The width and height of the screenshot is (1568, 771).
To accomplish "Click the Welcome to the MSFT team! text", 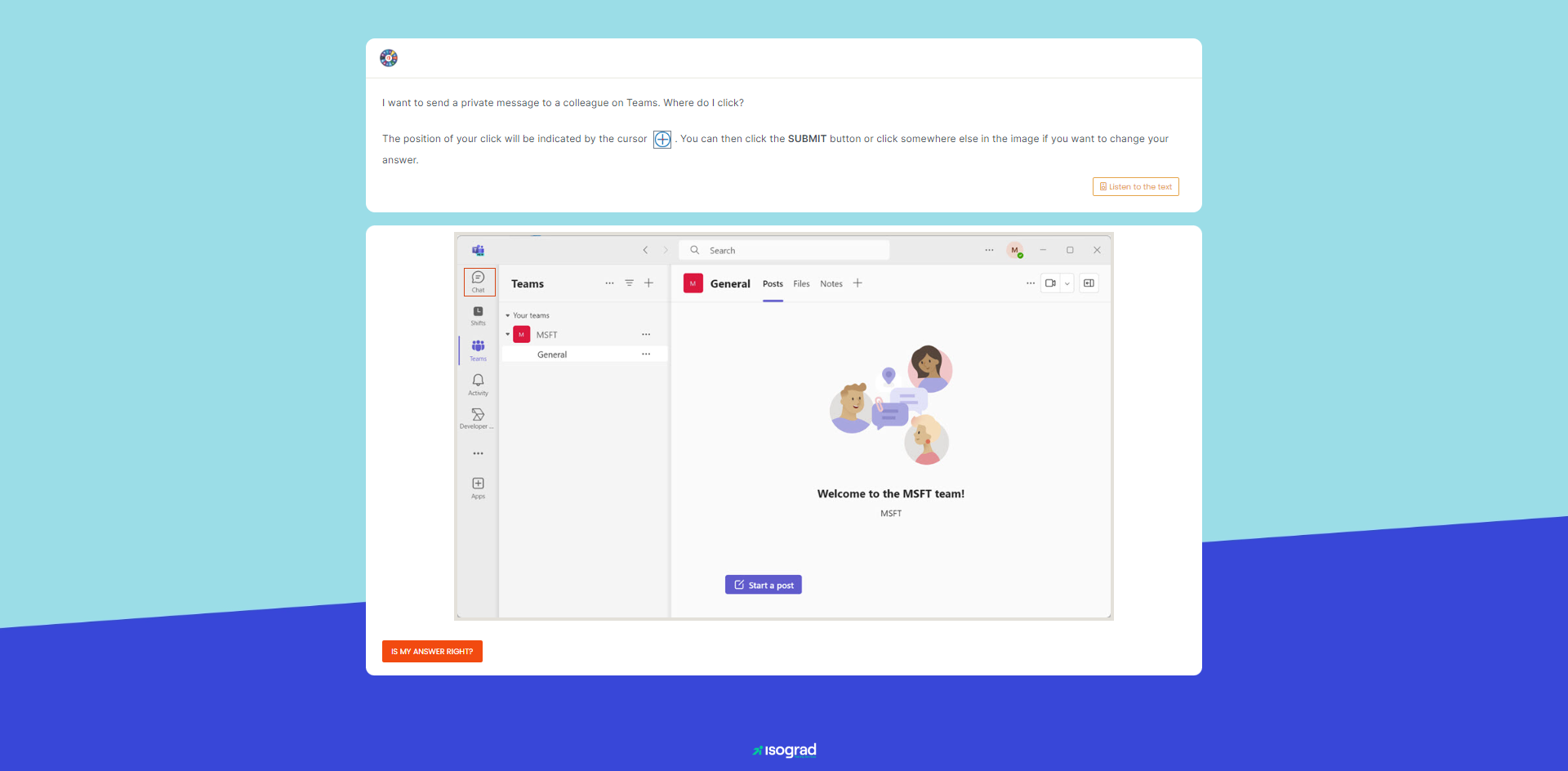I will [891, 494].
